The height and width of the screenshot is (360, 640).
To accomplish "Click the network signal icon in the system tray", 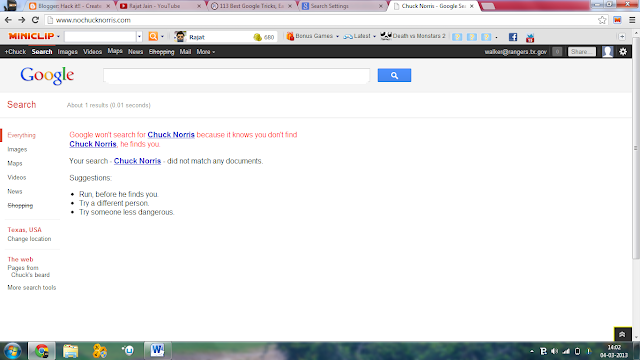I will (566, 351).
